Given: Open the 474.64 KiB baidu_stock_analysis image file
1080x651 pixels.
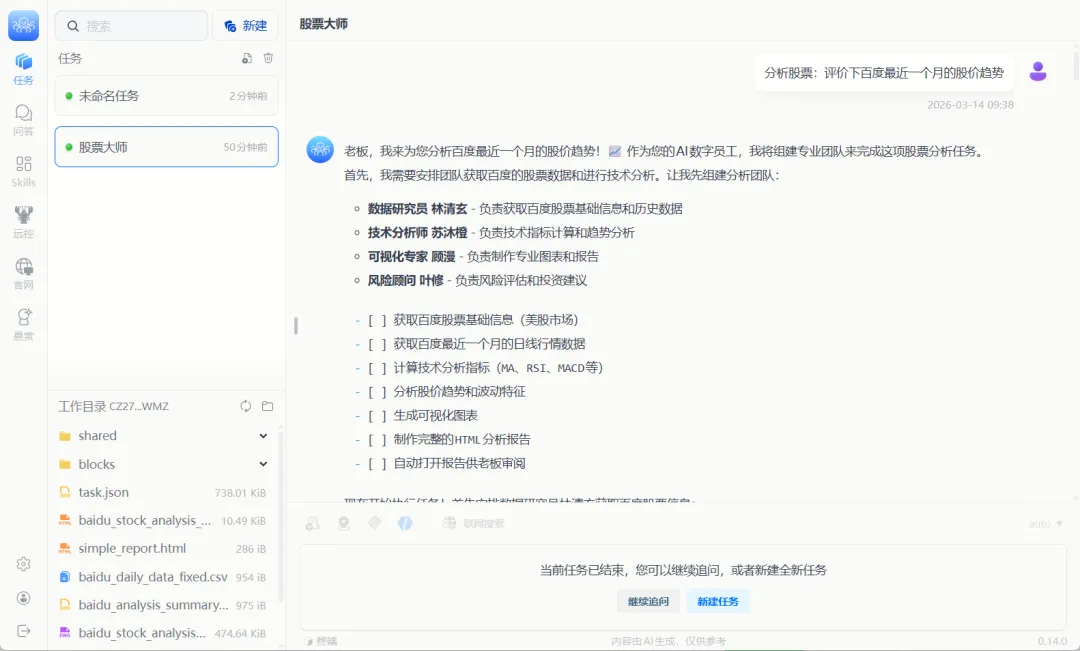Looking at the screenshot, I should [165, 633].
